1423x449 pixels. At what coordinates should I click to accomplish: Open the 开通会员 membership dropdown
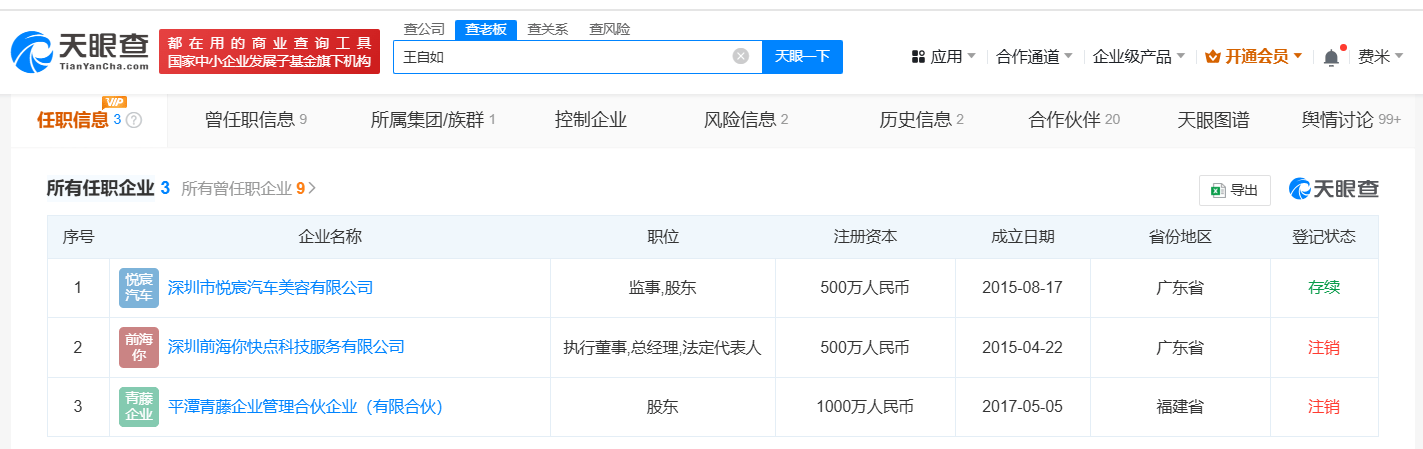(1253, 57)
